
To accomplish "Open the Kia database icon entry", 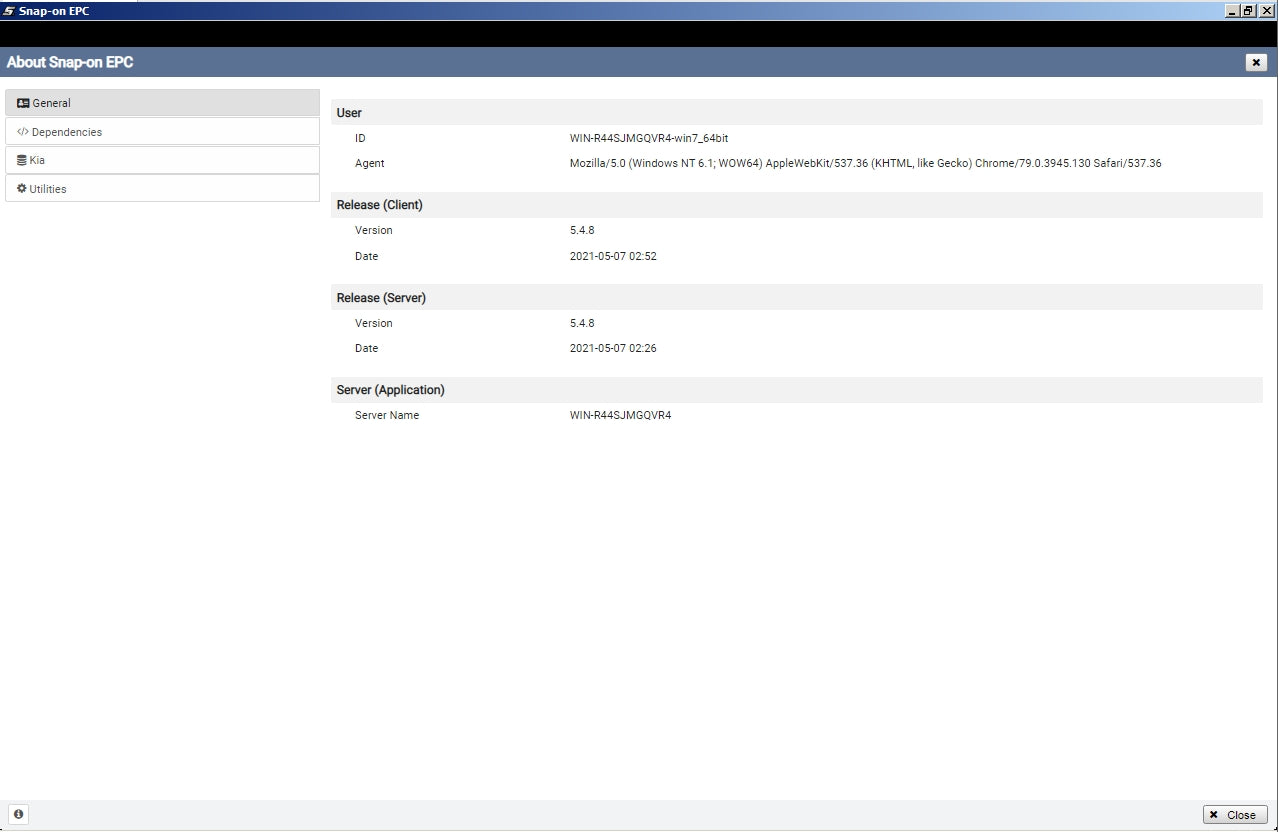I will pos(22,160).
